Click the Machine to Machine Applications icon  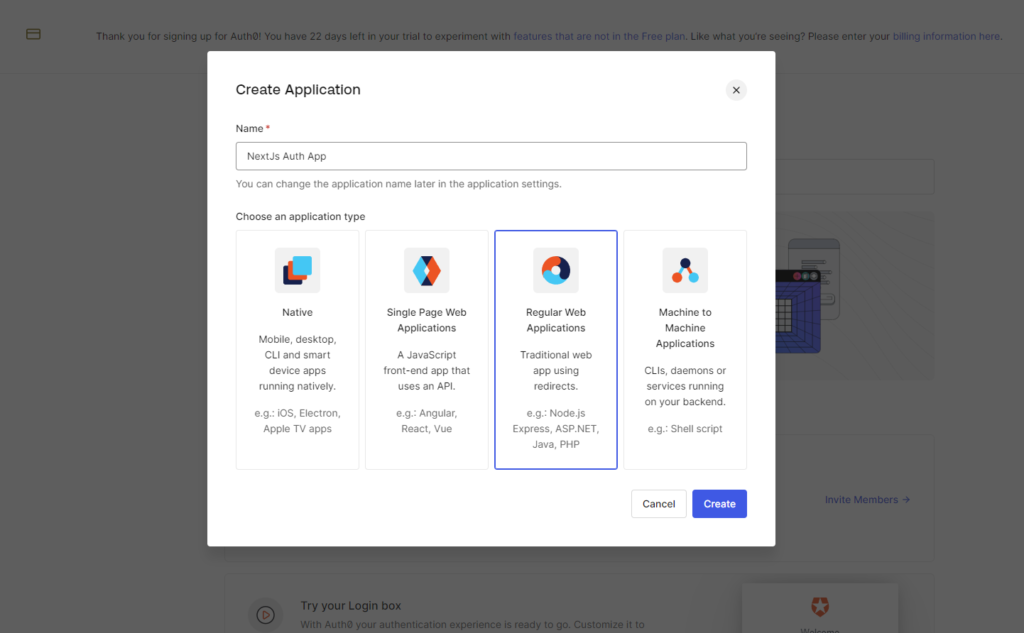point(685,270)
